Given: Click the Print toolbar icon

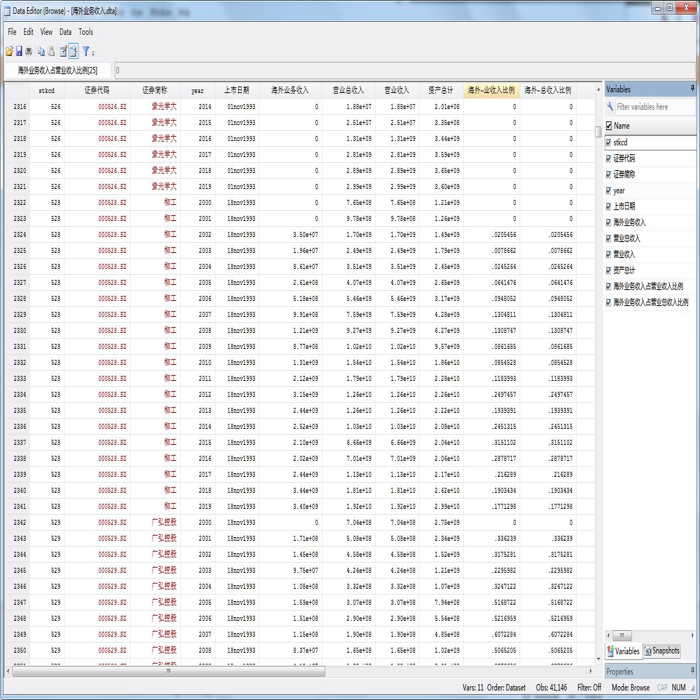Looking at the screenshot, I should (x=29, y=51).
